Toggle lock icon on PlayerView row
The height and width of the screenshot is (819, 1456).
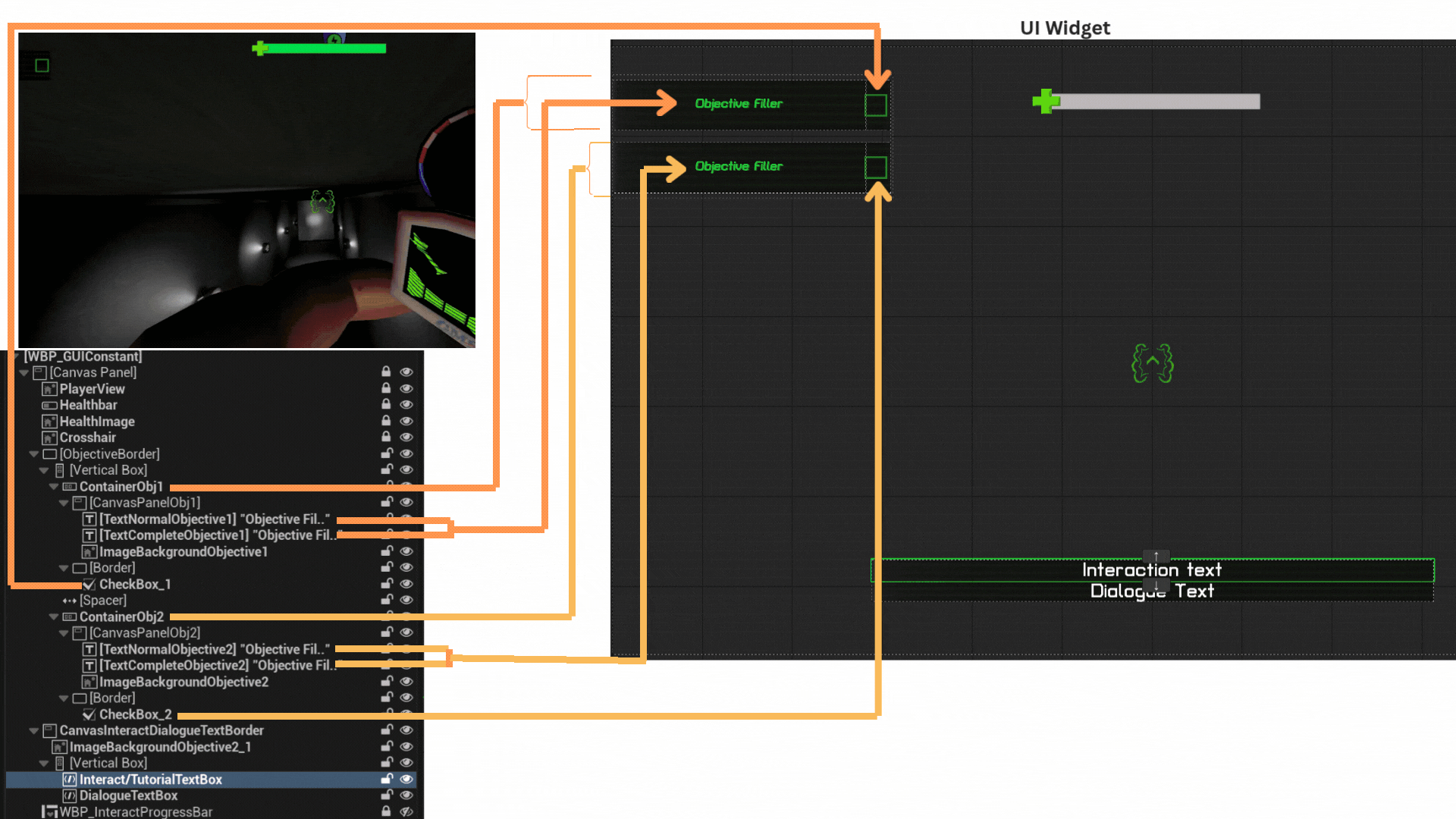coord(386,388)
